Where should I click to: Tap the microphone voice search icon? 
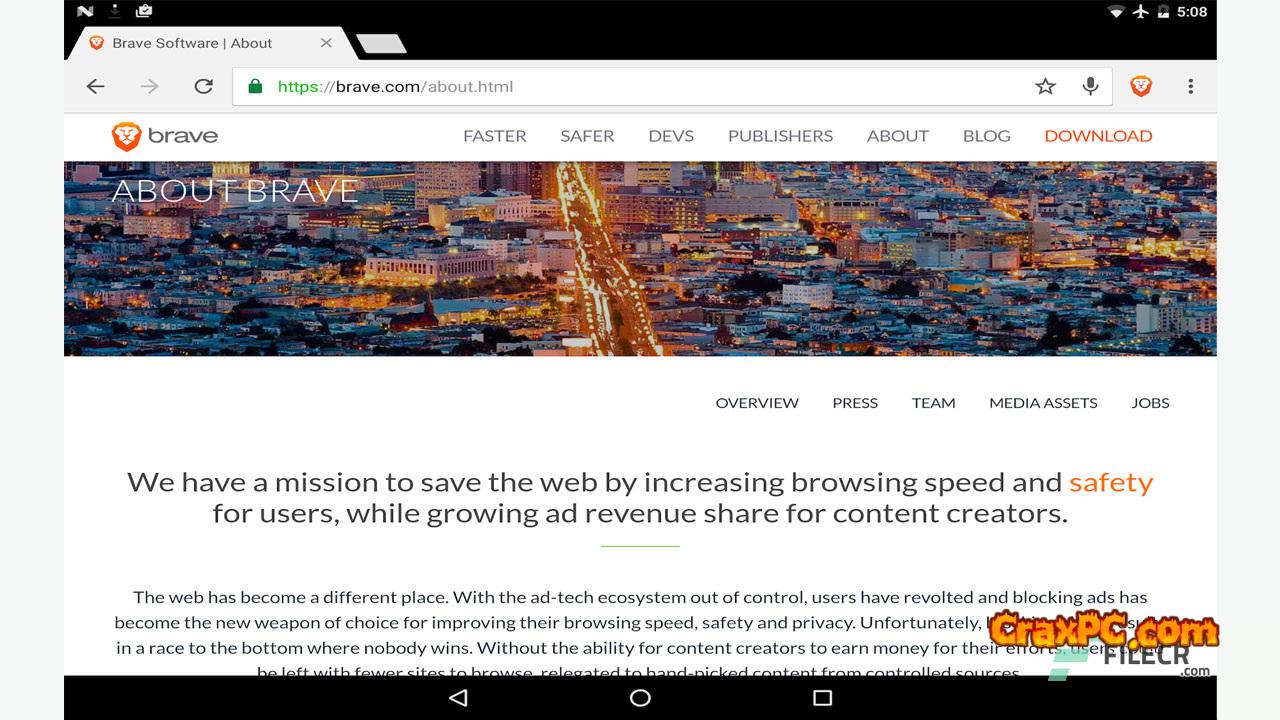click(x=1090, y=86)
